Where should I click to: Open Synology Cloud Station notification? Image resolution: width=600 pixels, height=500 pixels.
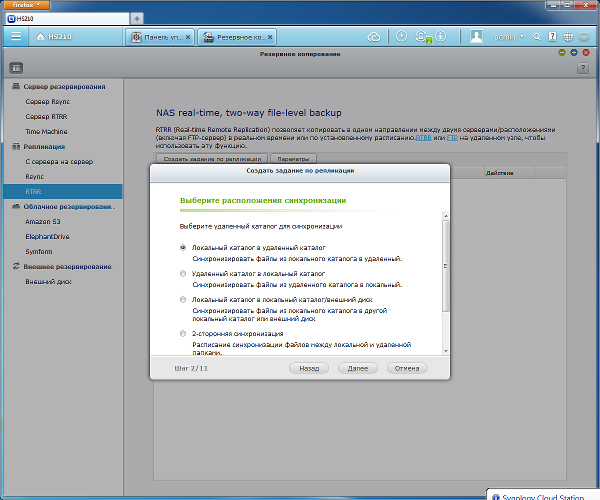543,497
